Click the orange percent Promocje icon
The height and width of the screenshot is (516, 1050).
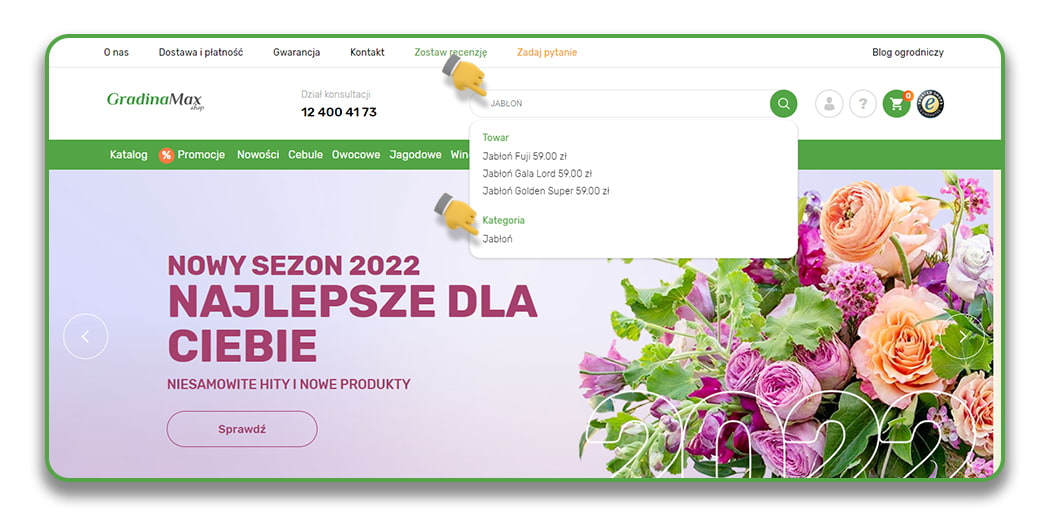pos(166,155)
